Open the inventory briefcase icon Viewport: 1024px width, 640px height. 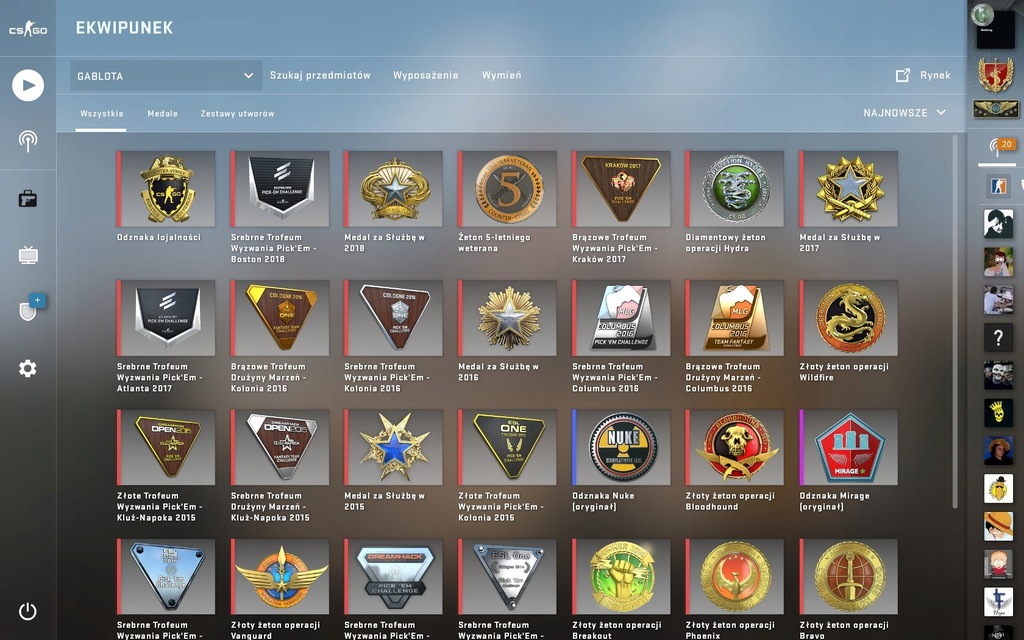[28, 199]
